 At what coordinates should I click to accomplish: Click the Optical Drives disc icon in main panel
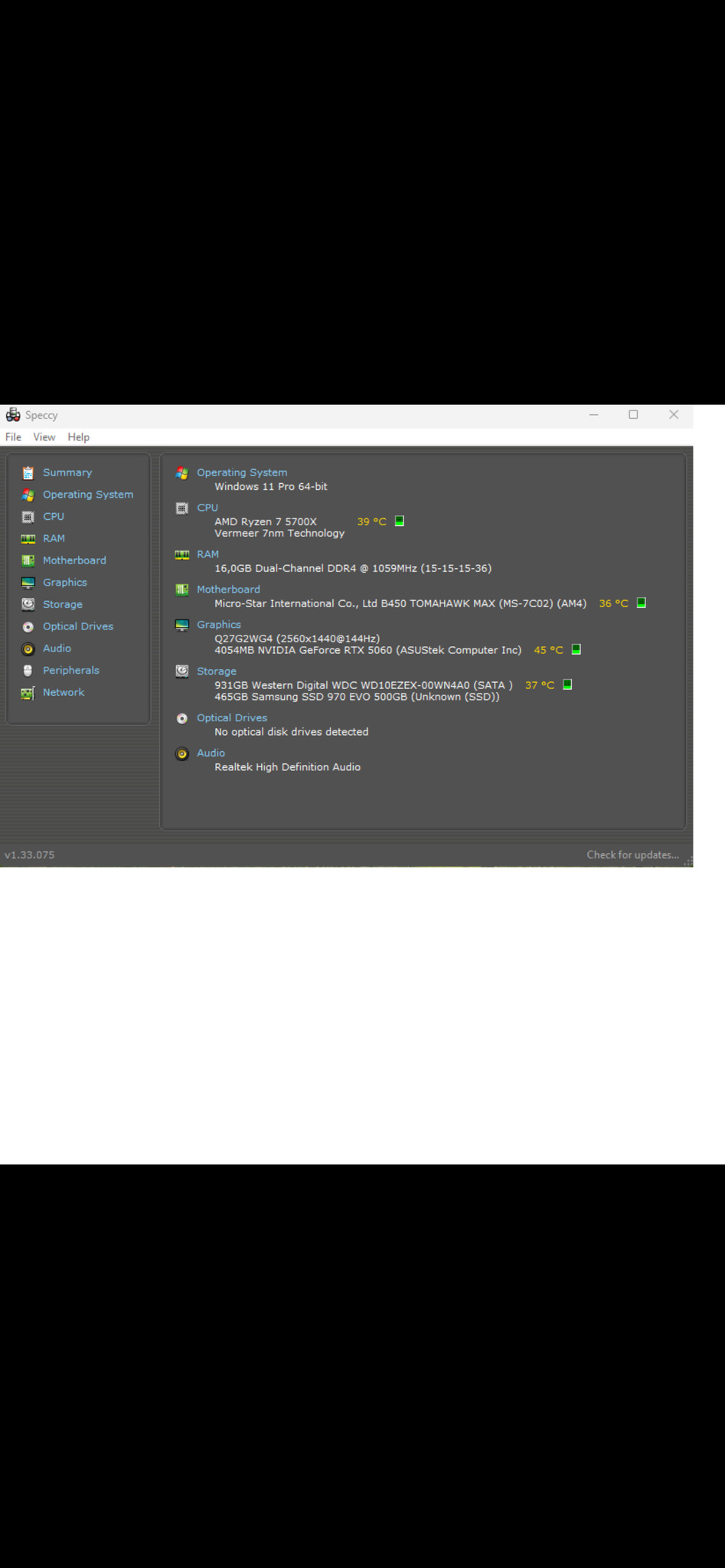tap(182, 718)
